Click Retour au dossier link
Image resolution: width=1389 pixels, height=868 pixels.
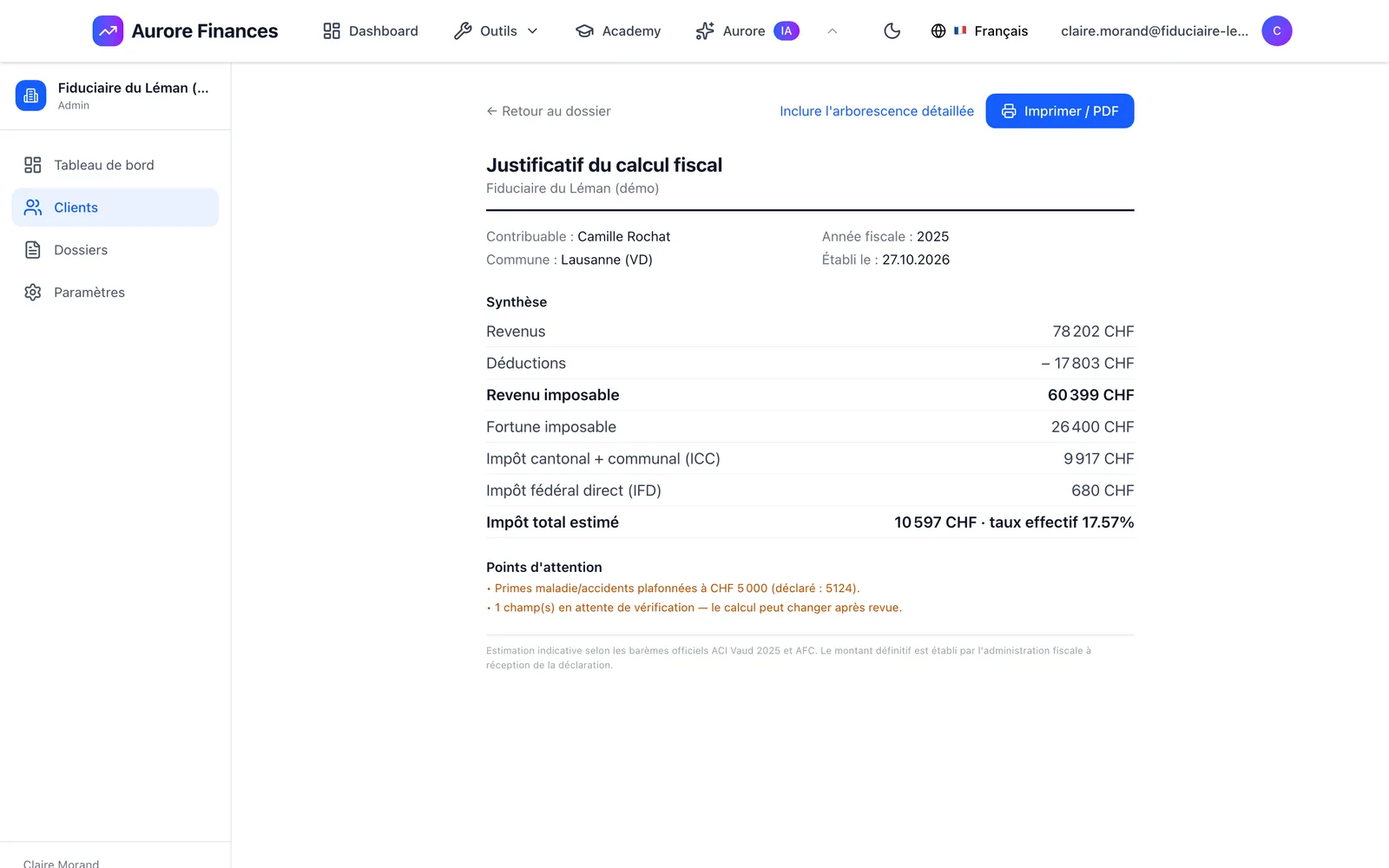point(549,111)
